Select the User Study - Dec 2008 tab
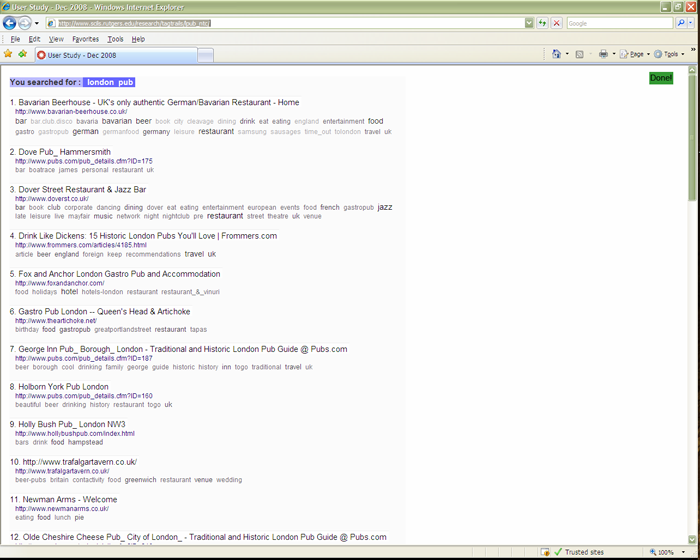 [x=116, y=55]
